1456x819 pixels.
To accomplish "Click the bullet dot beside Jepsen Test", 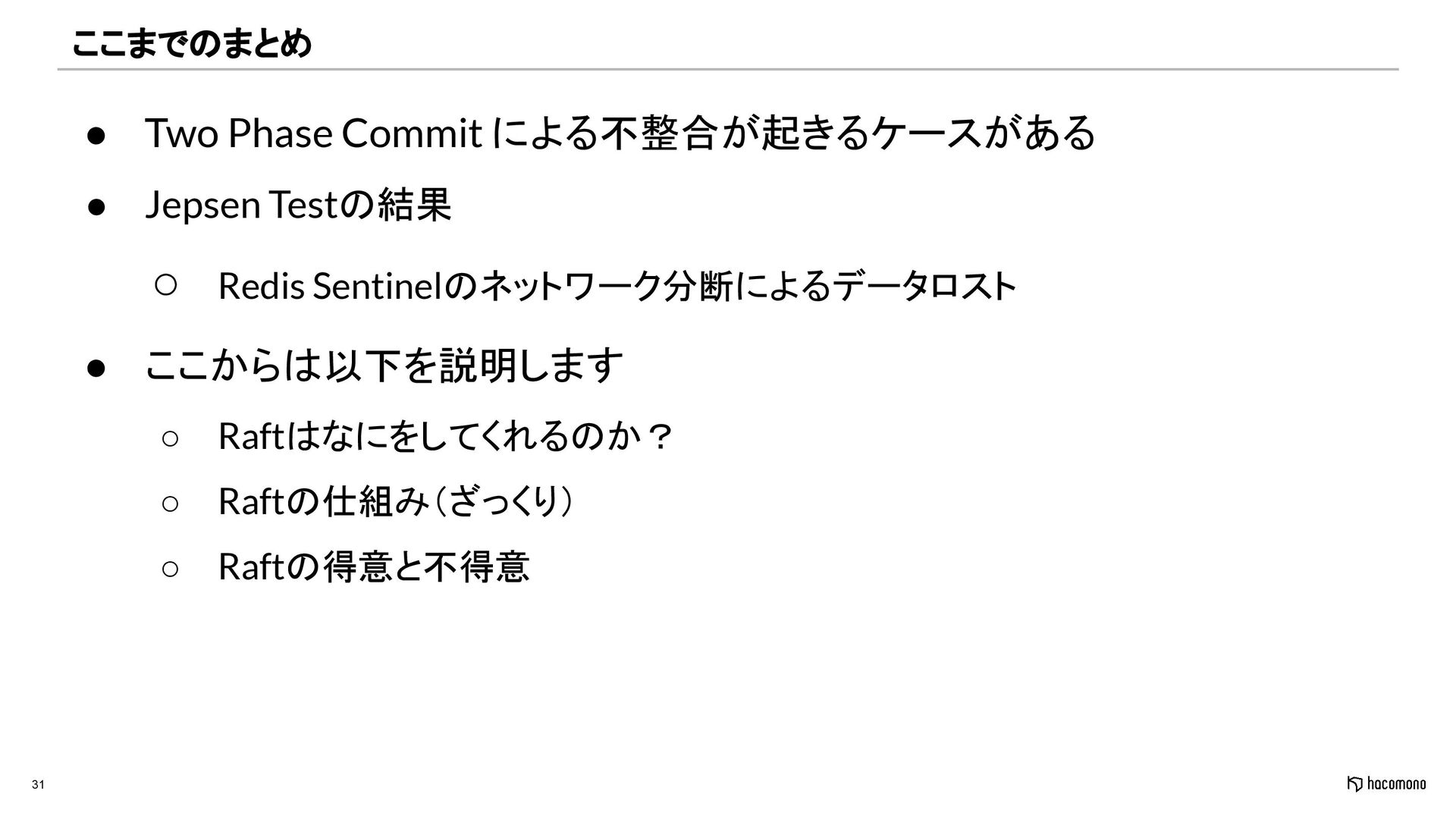I will tap(96, 207).
